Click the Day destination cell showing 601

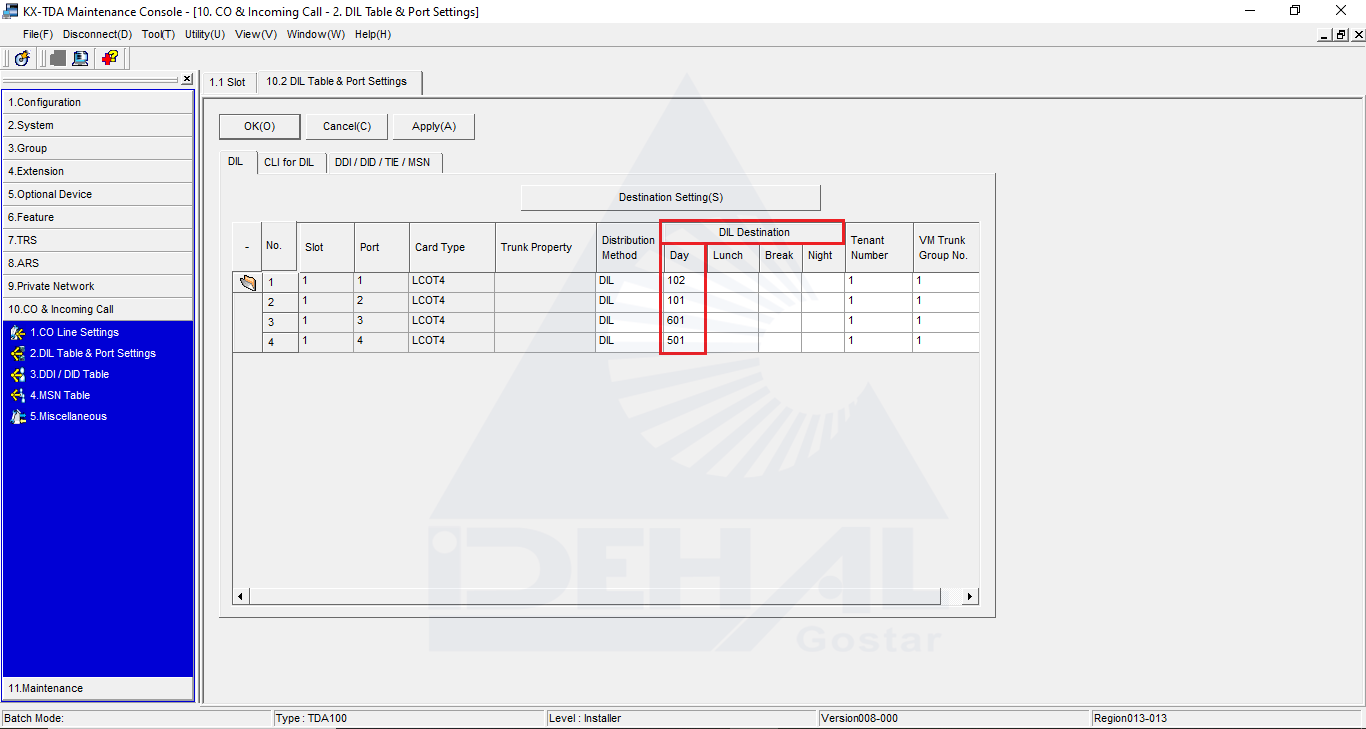[683, 321]
